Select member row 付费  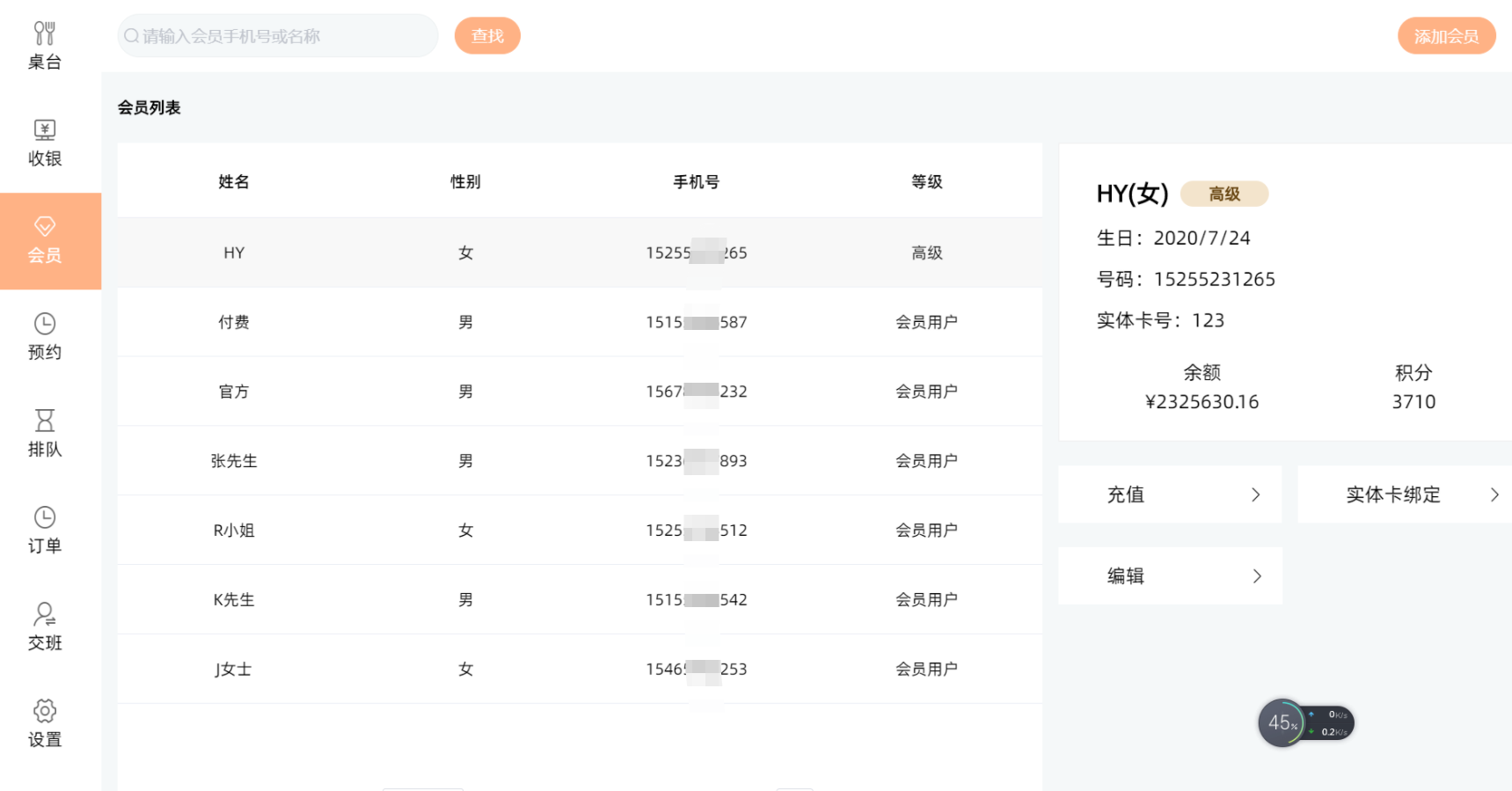(579, 322)
